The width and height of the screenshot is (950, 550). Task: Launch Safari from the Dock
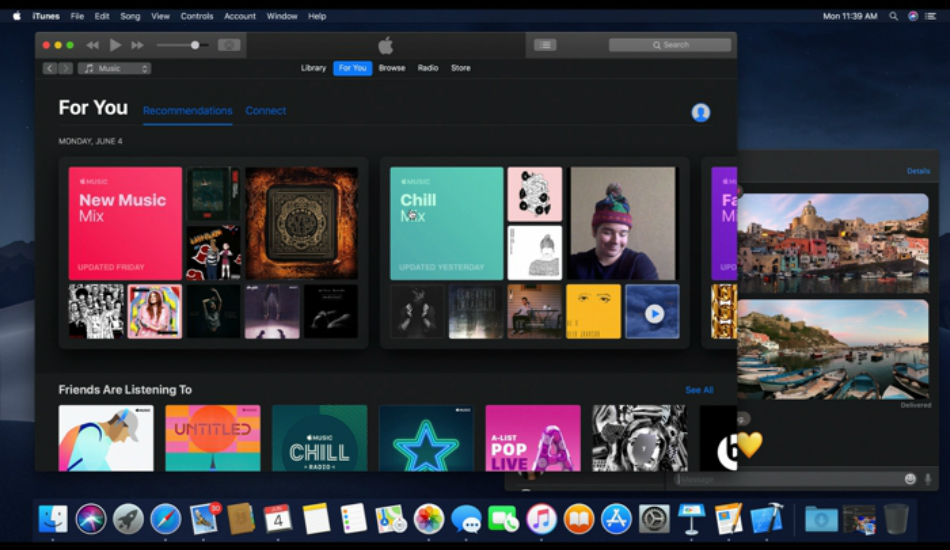tap(165, 519)
